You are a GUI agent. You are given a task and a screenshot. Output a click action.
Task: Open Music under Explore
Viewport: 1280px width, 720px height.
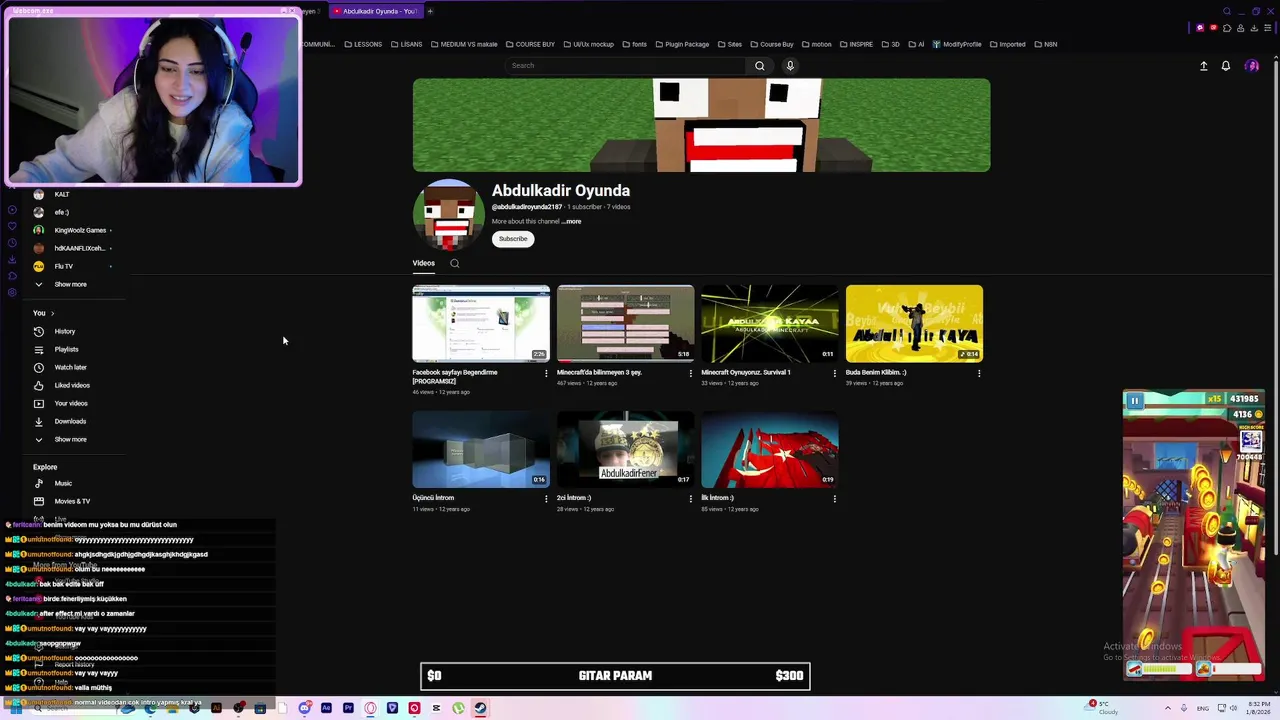point(63,483)
